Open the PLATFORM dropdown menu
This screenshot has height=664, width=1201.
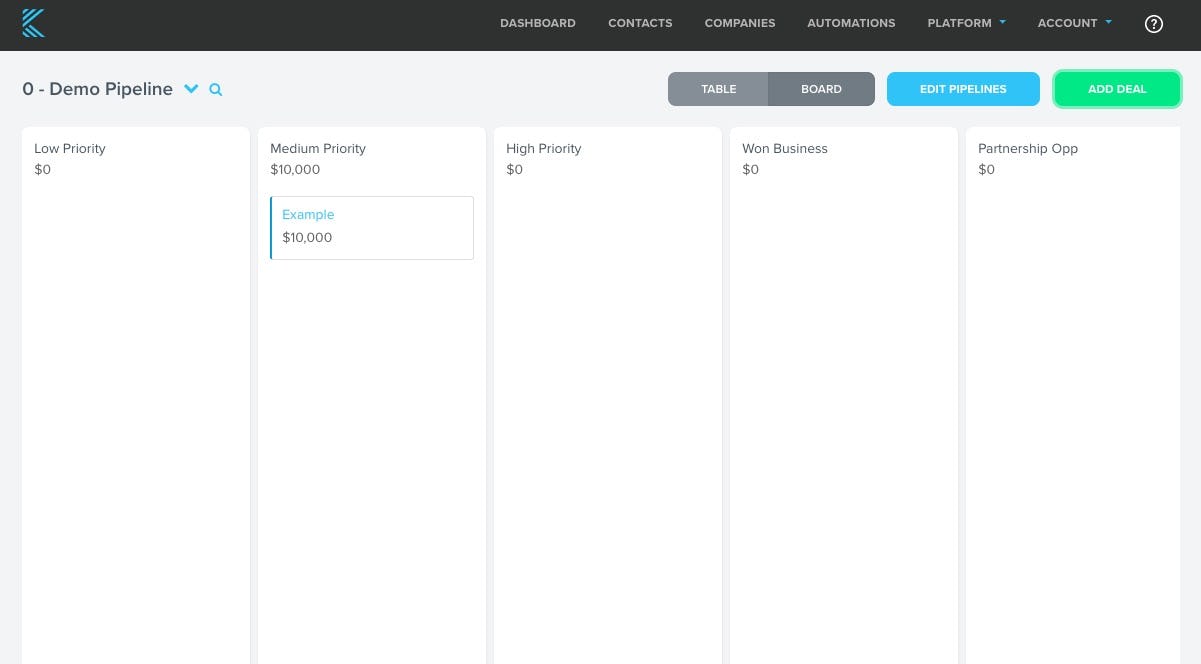pos(965,23)
